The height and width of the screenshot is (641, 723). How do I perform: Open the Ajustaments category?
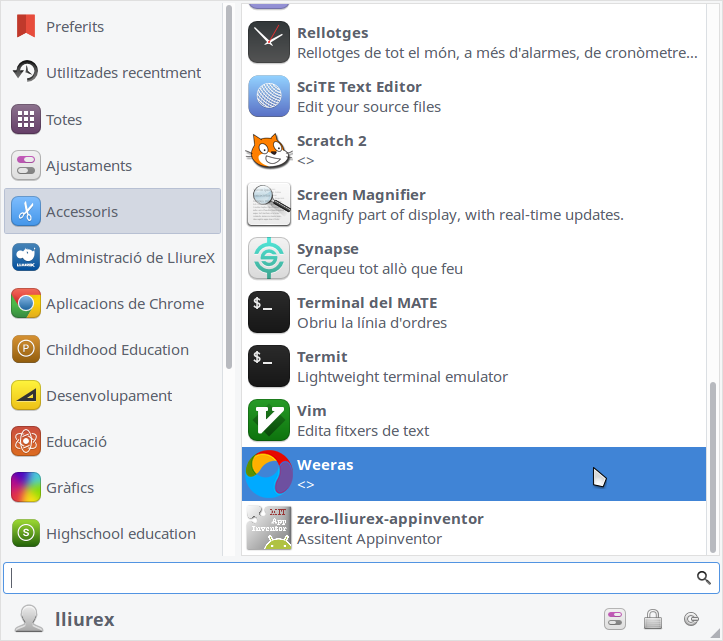pos(89,166)
